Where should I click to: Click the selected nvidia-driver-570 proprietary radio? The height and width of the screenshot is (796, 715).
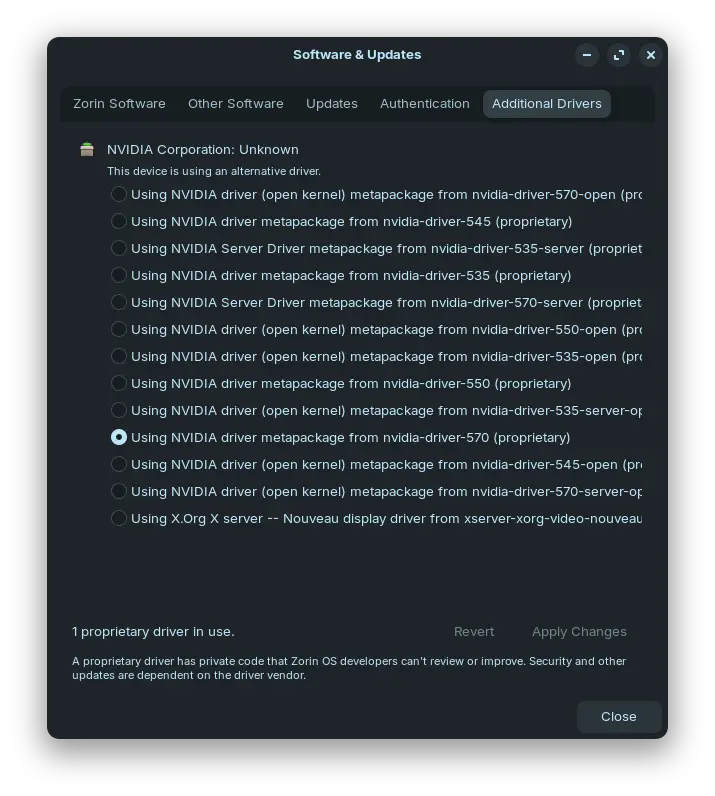pos(119,437)
